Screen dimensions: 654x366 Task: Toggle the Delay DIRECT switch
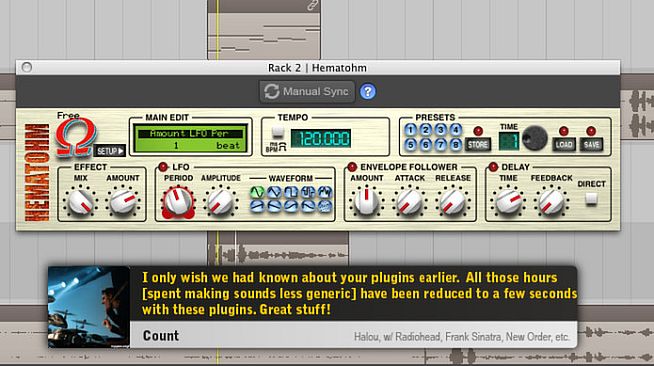tap(591, 198)
